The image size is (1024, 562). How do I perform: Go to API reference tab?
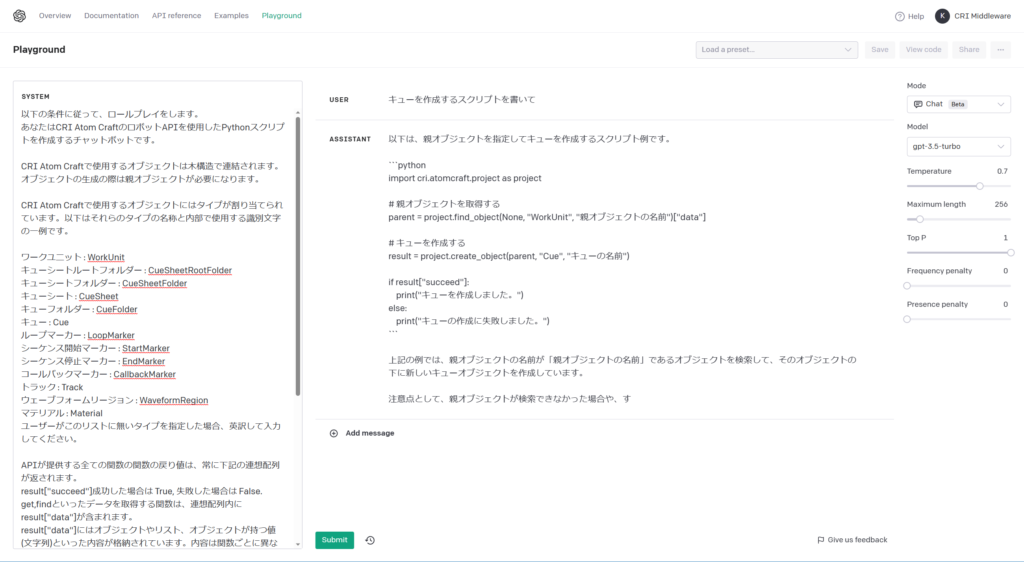(176, 16)
